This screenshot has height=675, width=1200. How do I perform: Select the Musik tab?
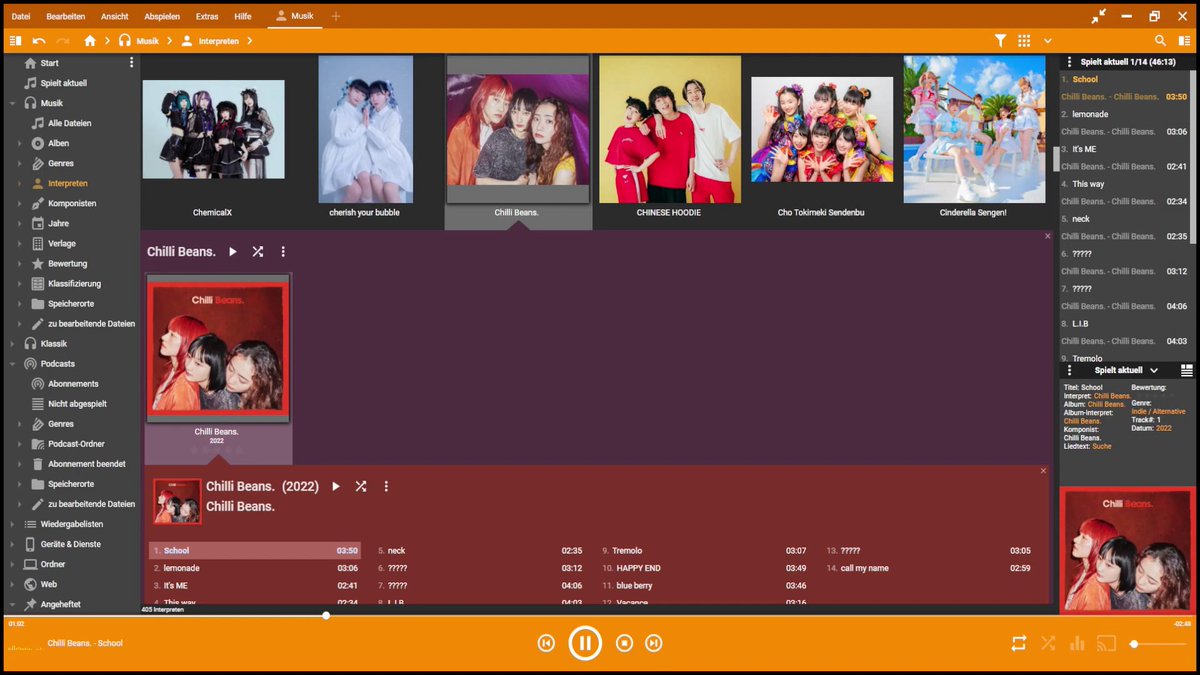(x=295, y=16)
